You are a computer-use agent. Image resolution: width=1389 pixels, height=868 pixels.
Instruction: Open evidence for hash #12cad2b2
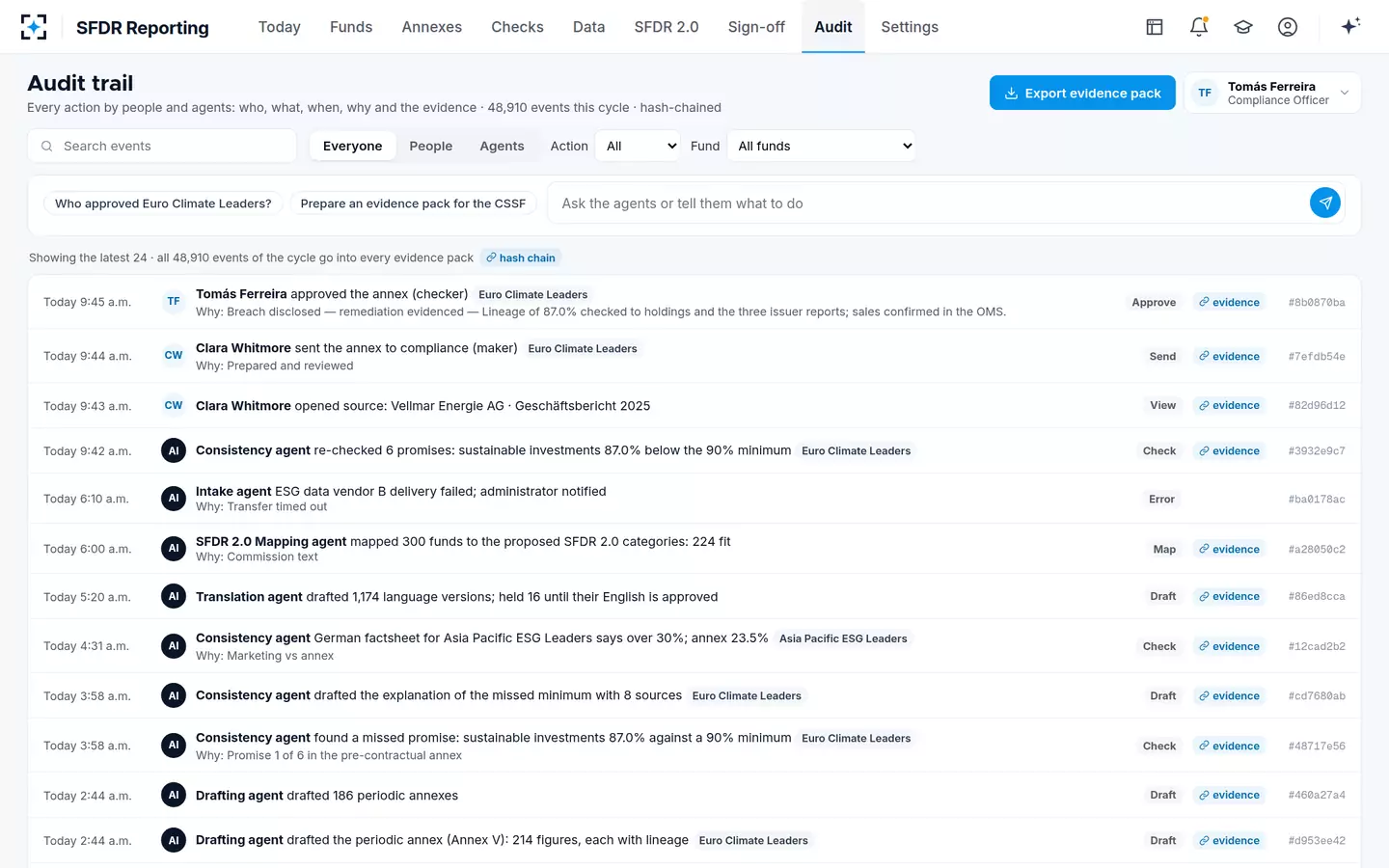1230,647
